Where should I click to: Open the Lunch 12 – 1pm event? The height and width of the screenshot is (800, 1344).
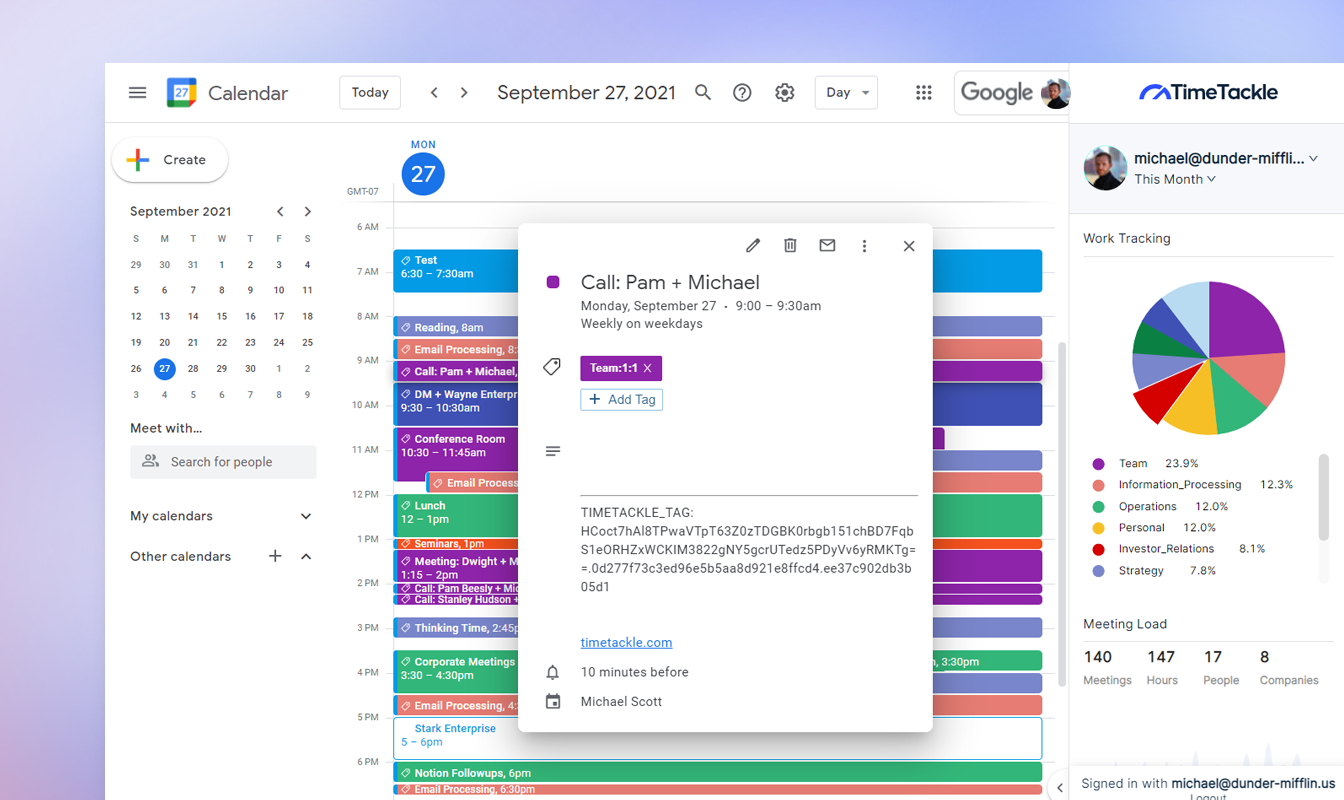(456, 516)
